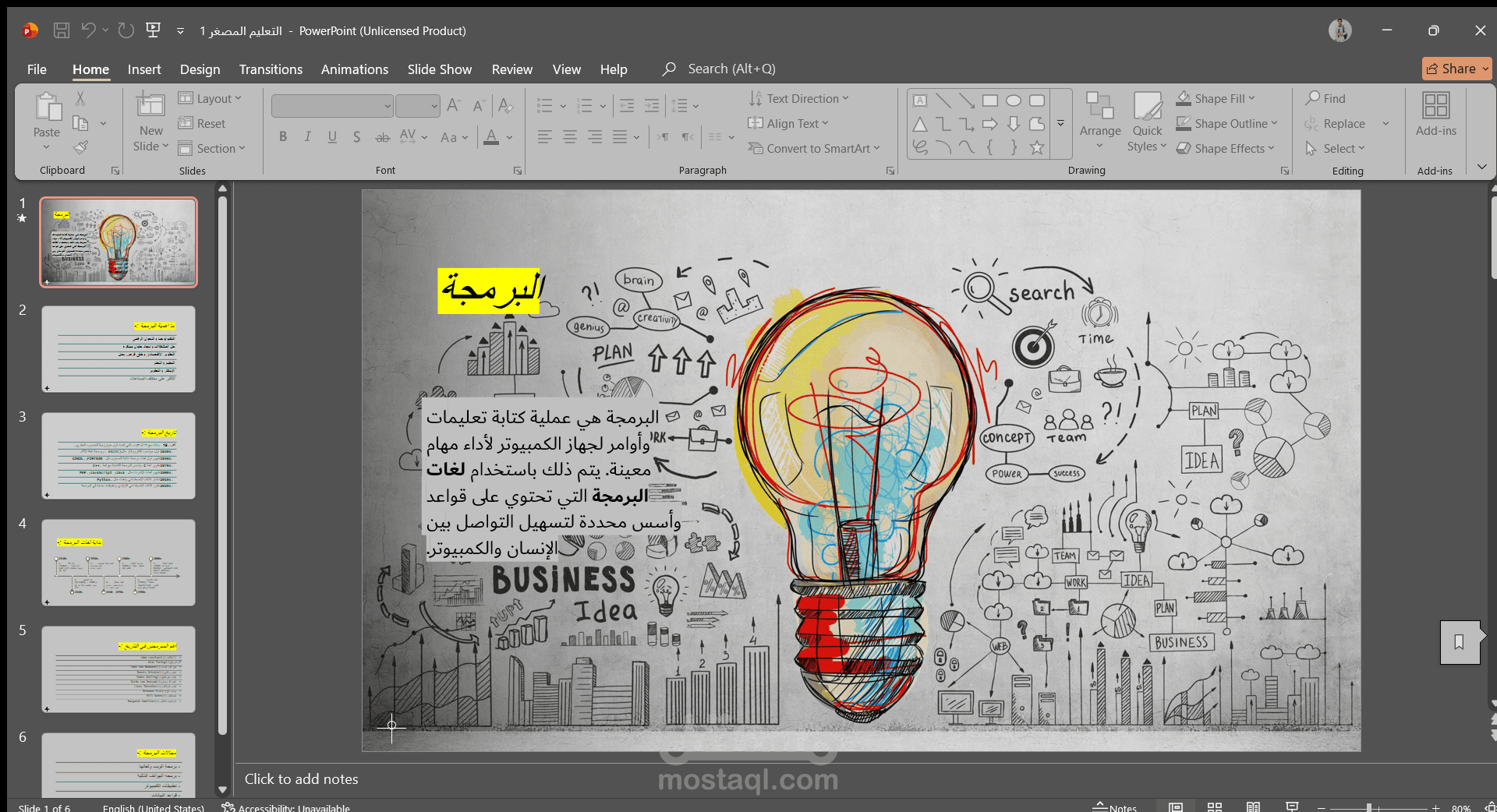Select the Rectangle shape in gallery

[x=990, y=101]
